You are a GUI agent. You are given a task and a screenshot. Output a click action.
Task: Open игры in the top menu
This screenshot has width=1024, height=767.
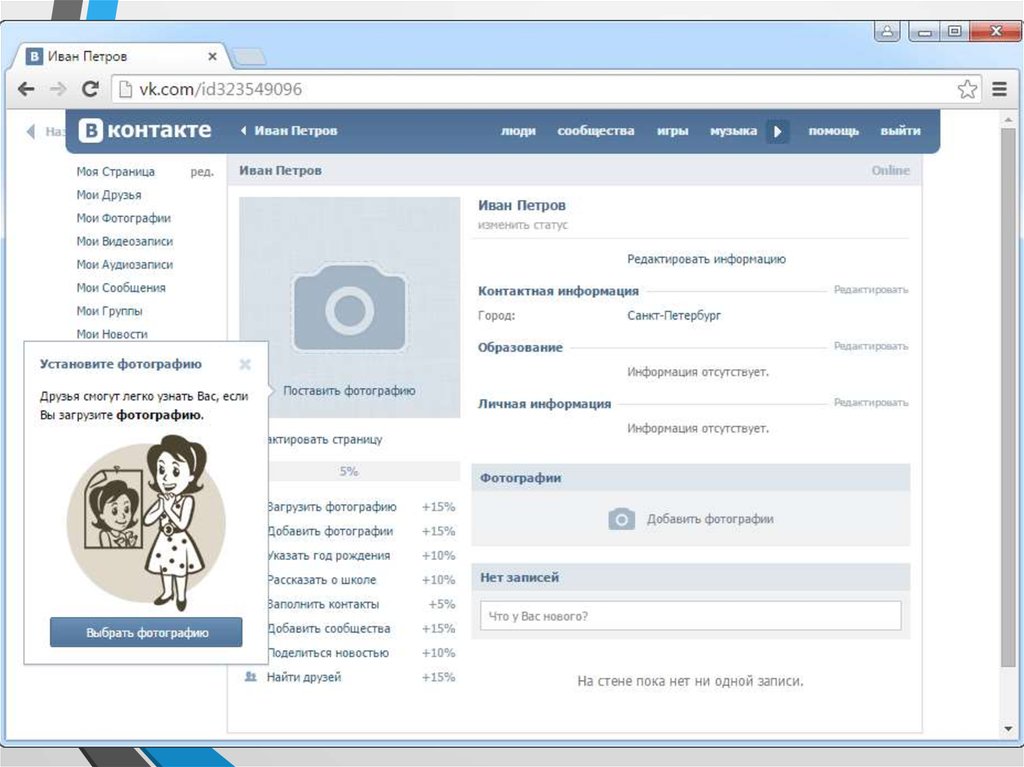[x=672, y=131]
